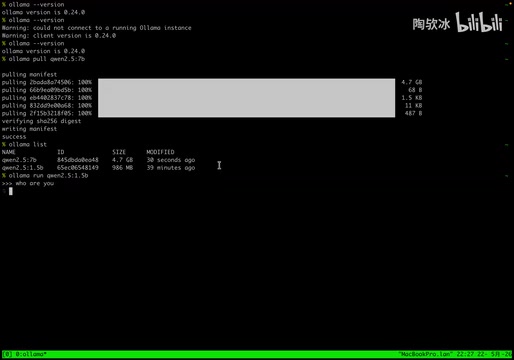
Task: Click the ID column header
Action: coord(61,152)
